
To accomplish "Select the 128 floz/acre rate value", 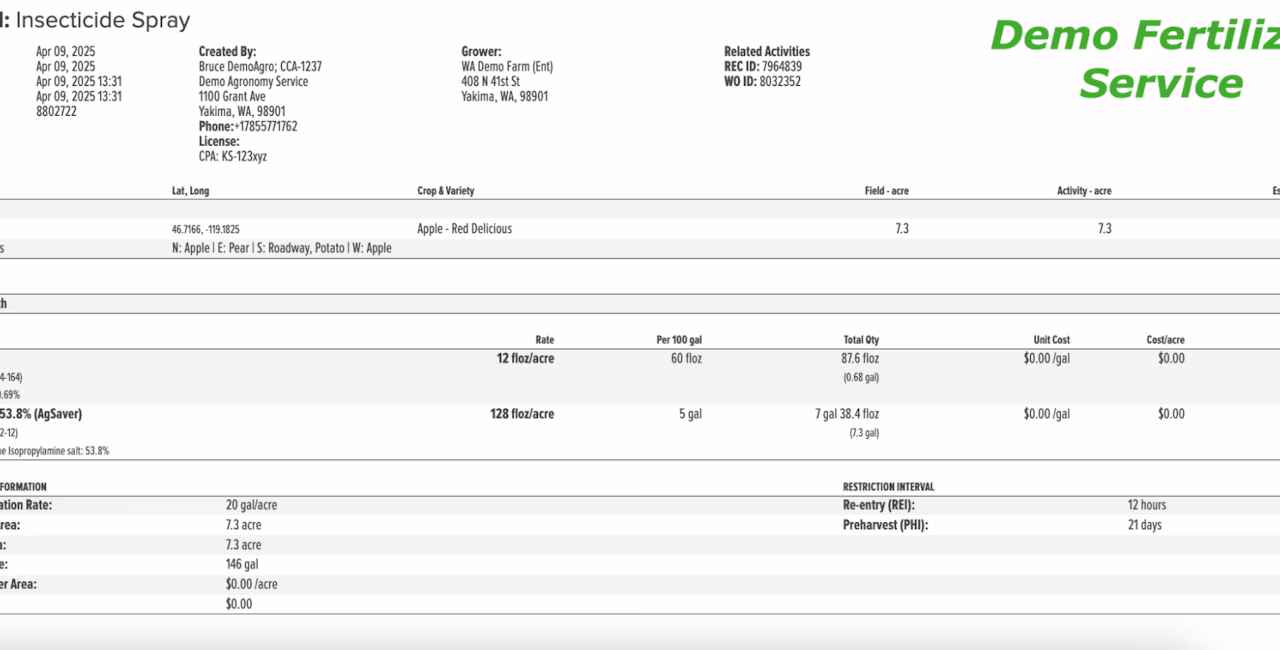I will 522,414.
